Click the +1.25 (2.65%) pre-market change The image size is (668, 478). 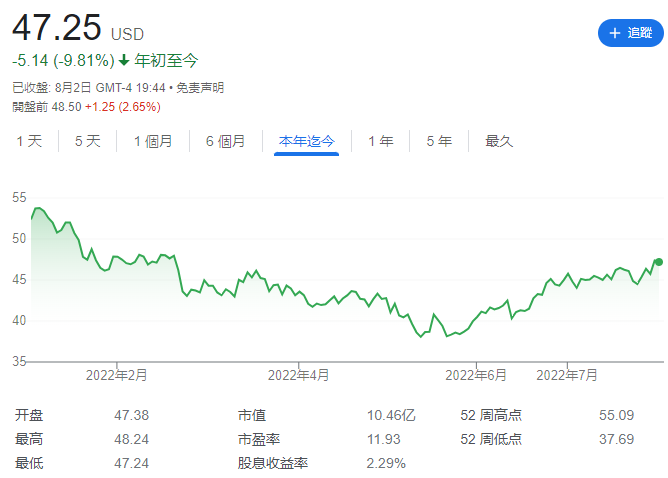click(123, 107)
